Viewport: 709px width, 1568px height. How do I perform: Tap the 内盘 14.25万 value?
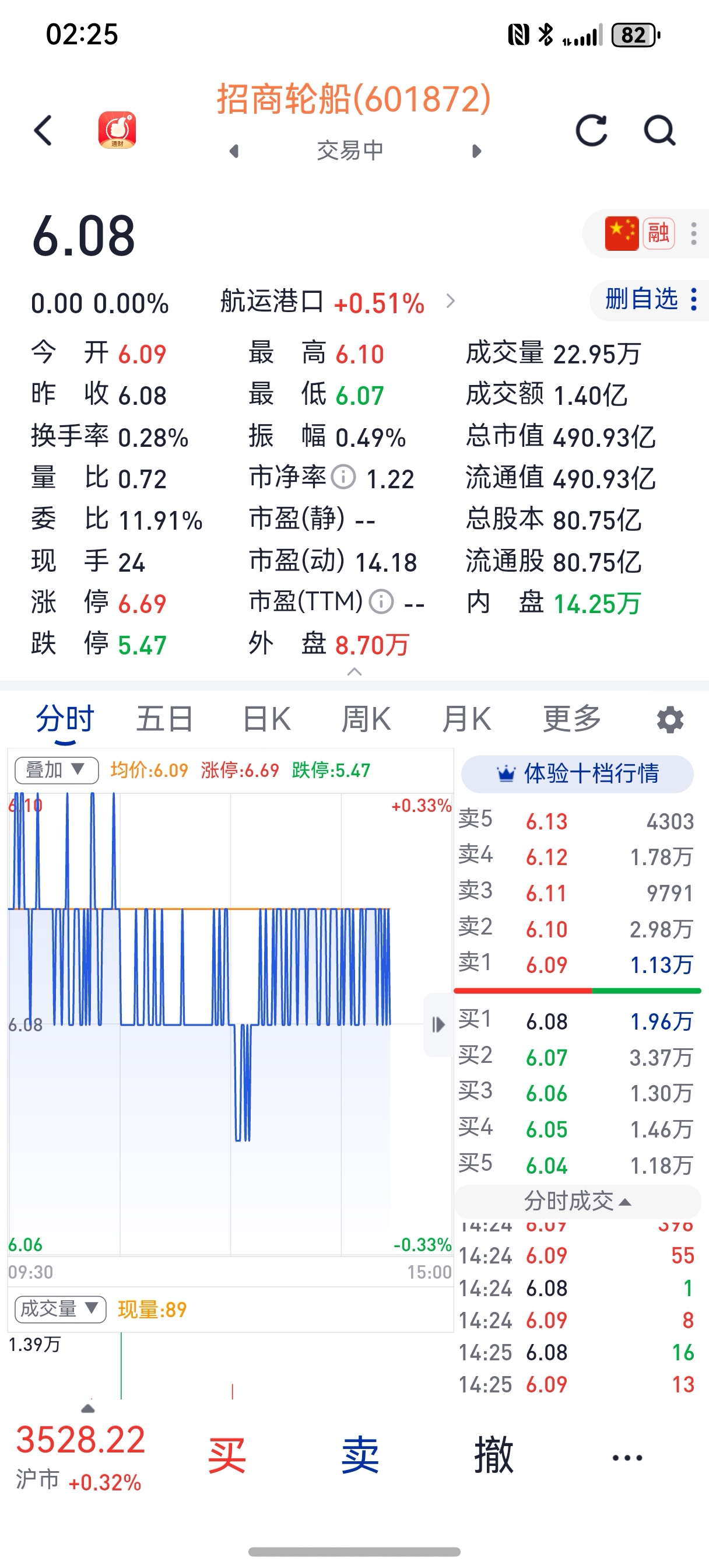[x=596, y=604]
